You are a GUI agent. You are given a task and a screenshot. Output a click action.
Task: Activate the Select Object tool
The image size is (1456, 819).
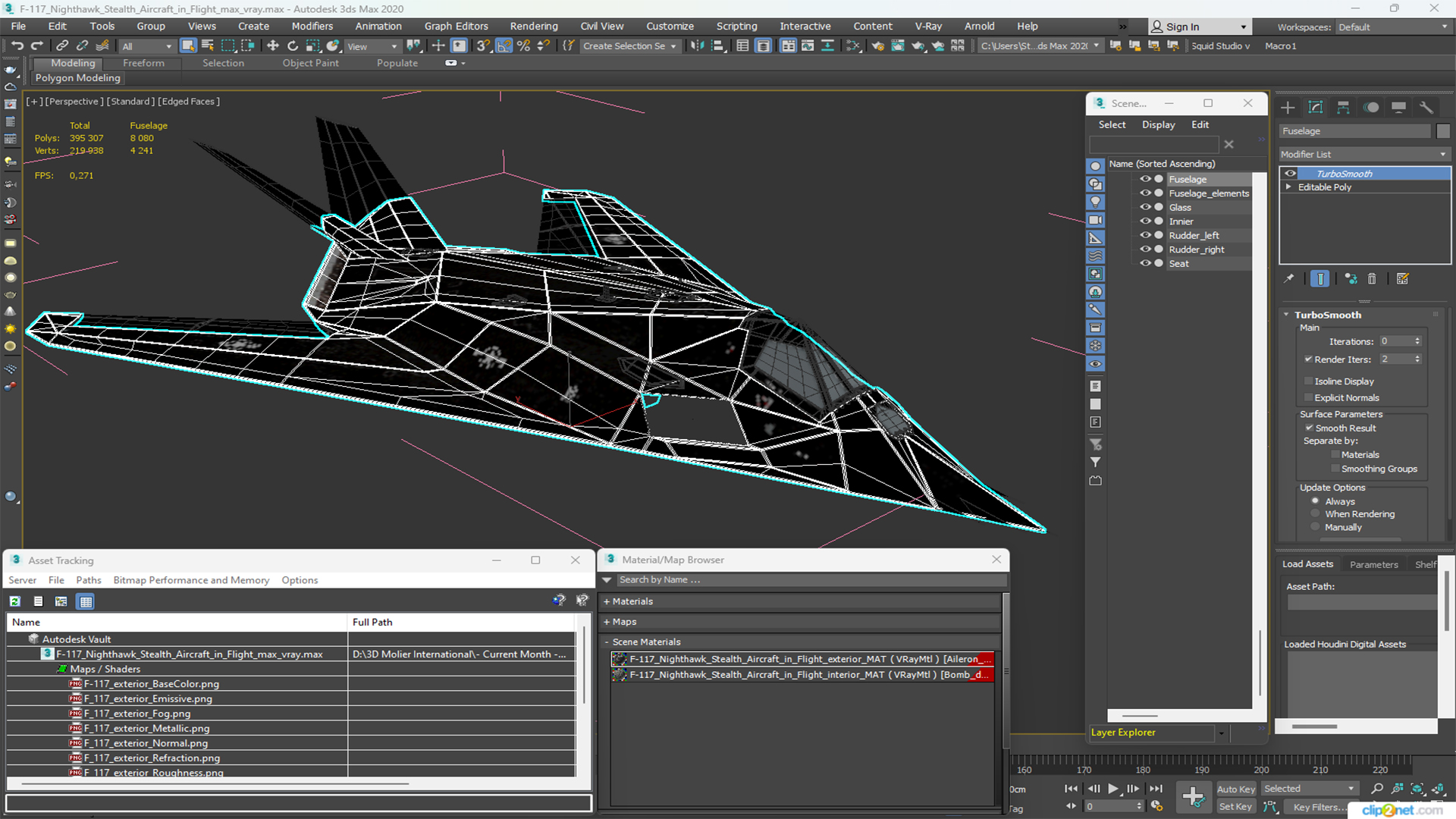188,45
